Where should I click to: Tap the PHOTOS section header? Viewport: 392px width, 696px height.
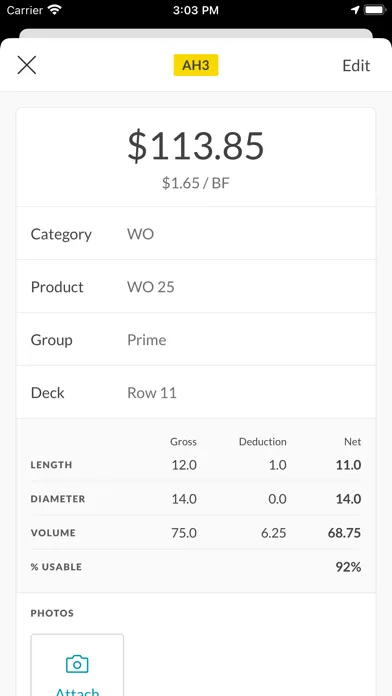point(52,613)
